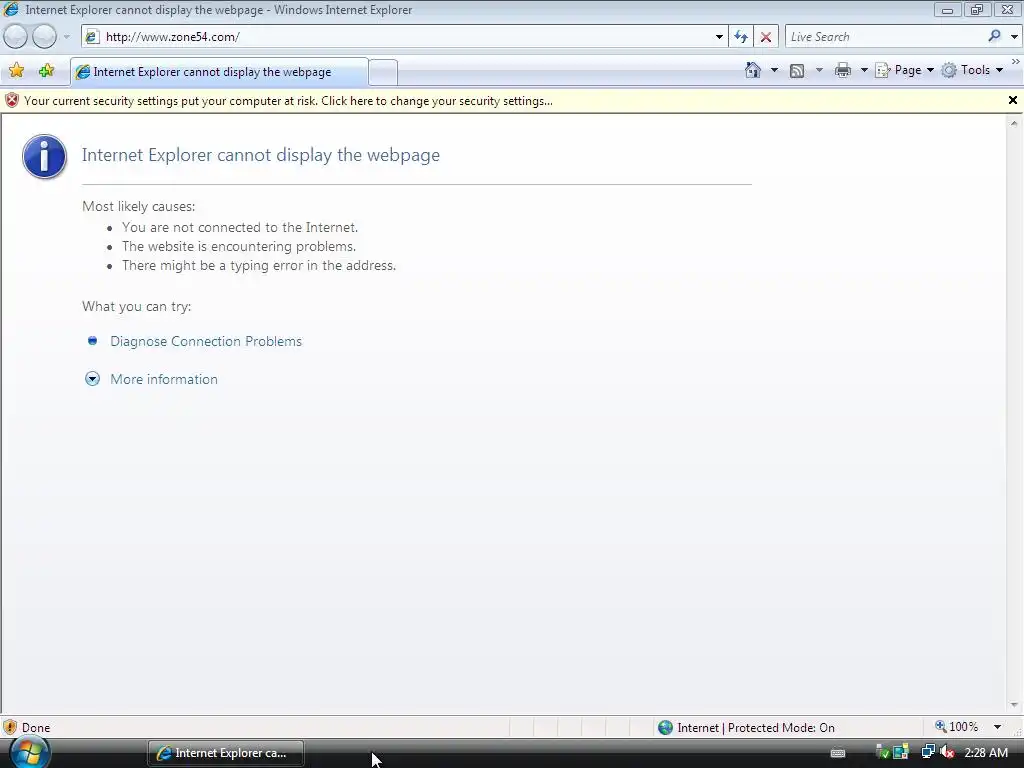Click 'You are not connected to the Internet.' text
1024x768 pixels.
[240, 227]
